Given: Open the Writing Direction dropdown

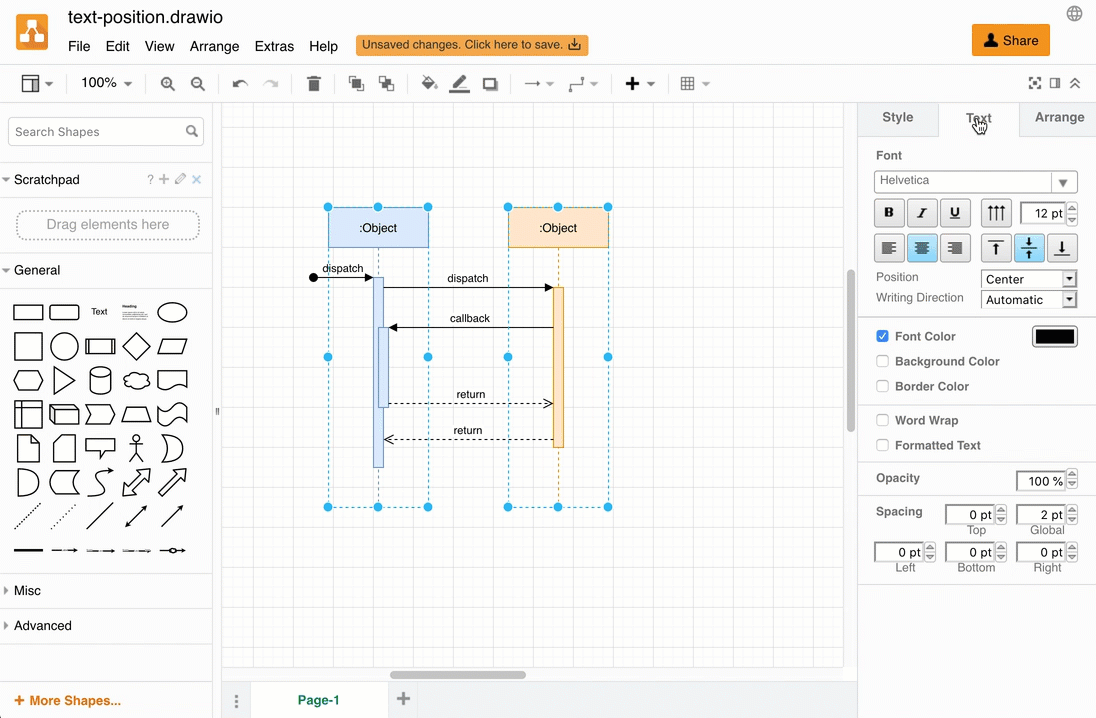Looking at the screenshot, I should pos(1028,298).
